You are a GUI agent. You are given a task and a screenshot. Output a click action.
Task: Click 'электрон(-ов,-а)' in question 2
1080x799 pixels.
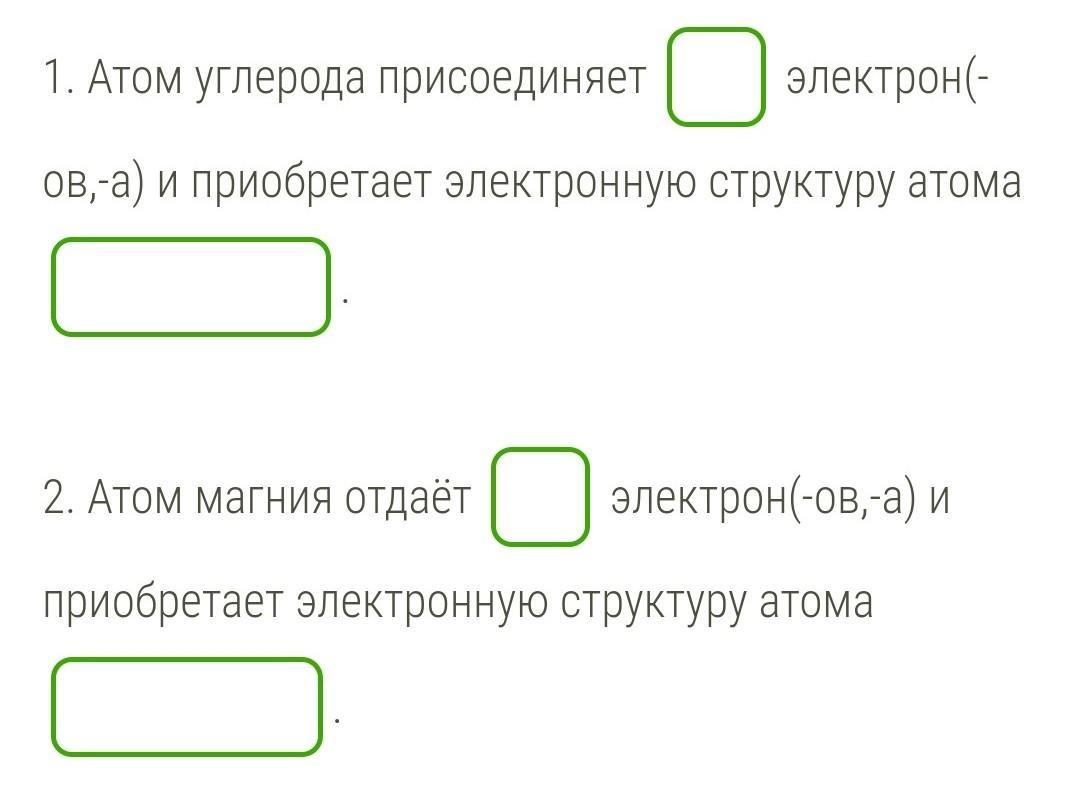click(x=764, y=498)
